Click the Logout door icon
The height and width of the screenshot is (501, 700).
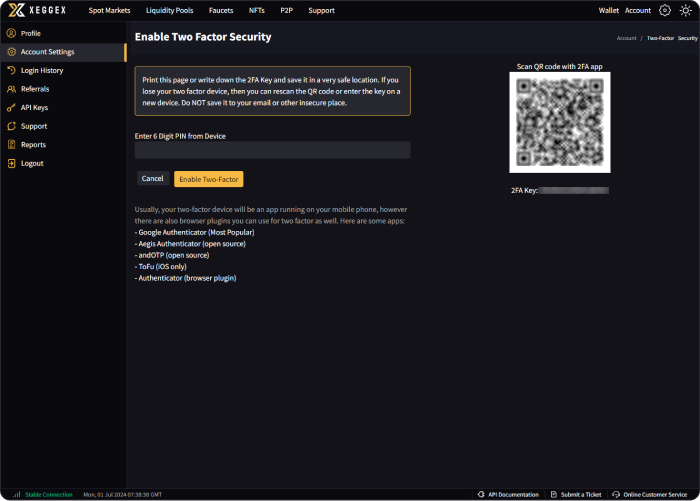[x=12, y=163]
